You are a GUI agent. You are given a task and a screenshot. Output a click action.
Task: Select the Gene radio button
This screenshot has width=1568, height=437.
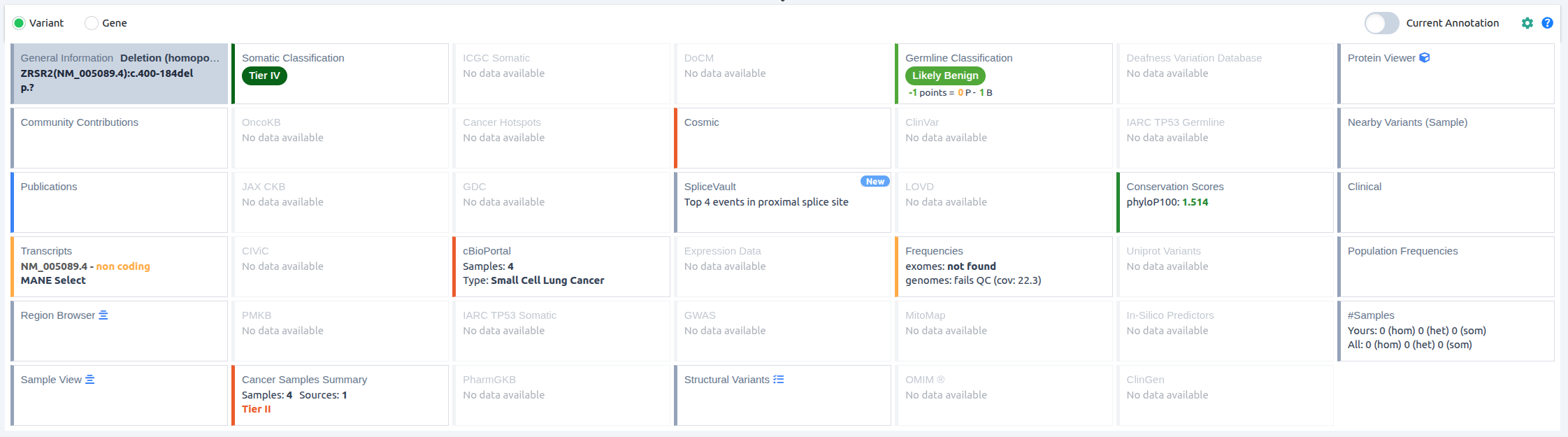tap(92, 23)
